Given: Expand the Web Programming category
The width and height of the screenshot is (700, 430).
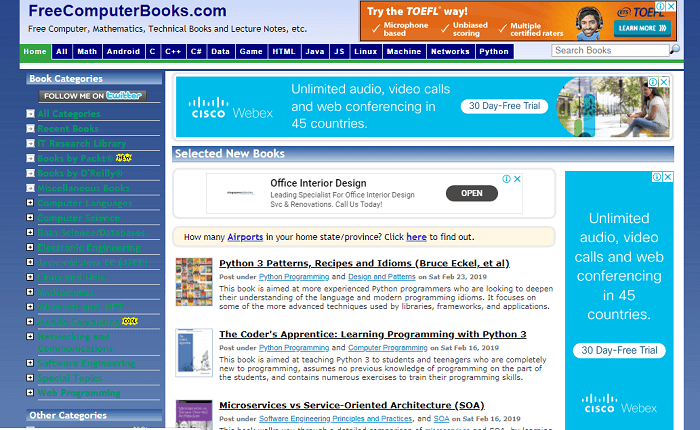Looking at the screenshot, I should (x=30, y=392).
